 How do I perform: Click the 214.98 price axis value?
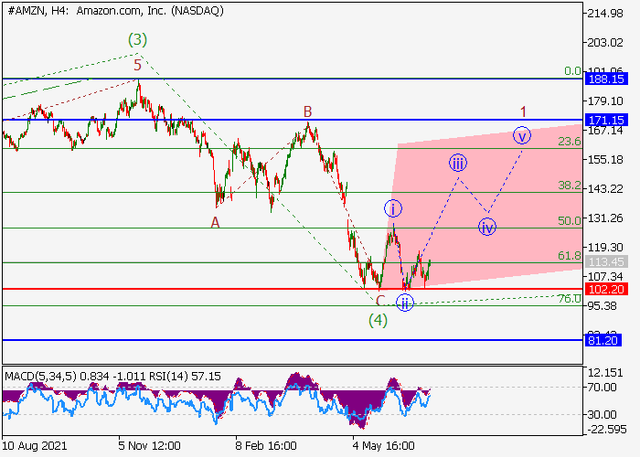coord(605,13)
